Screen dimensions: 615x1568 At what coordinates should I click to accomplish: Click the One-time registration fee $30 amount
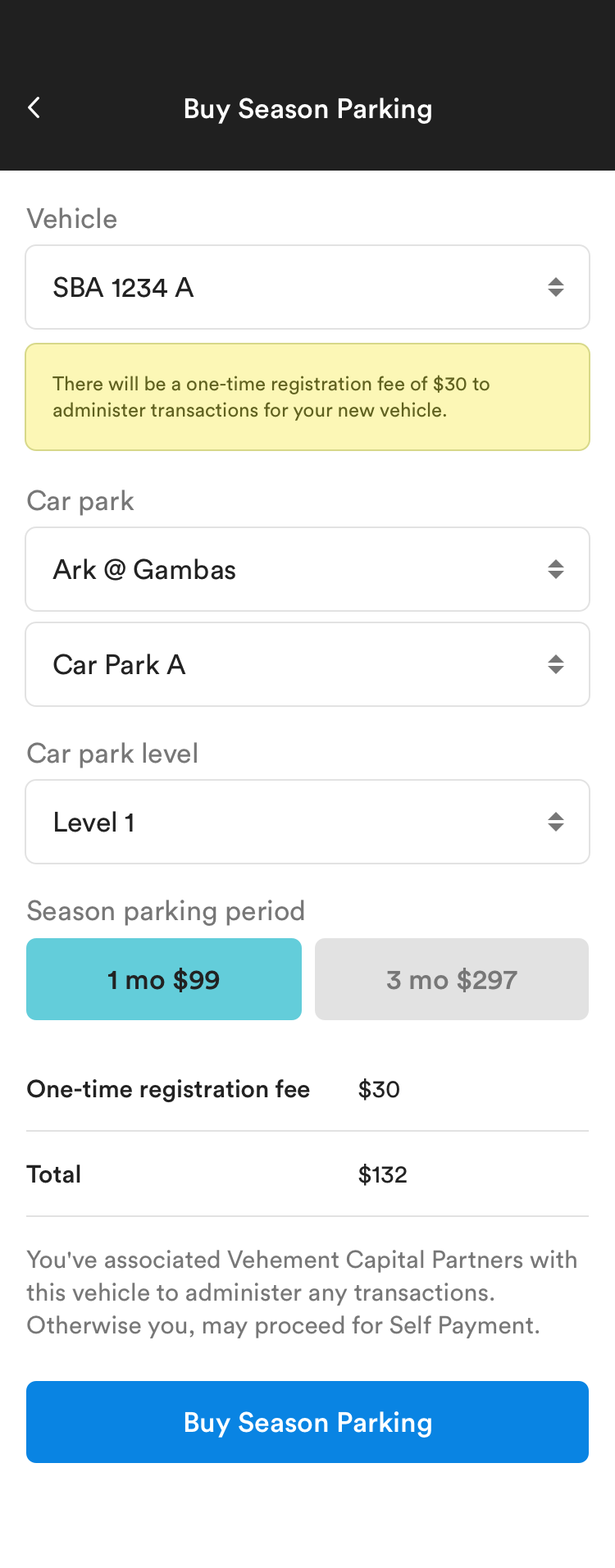379,1089
